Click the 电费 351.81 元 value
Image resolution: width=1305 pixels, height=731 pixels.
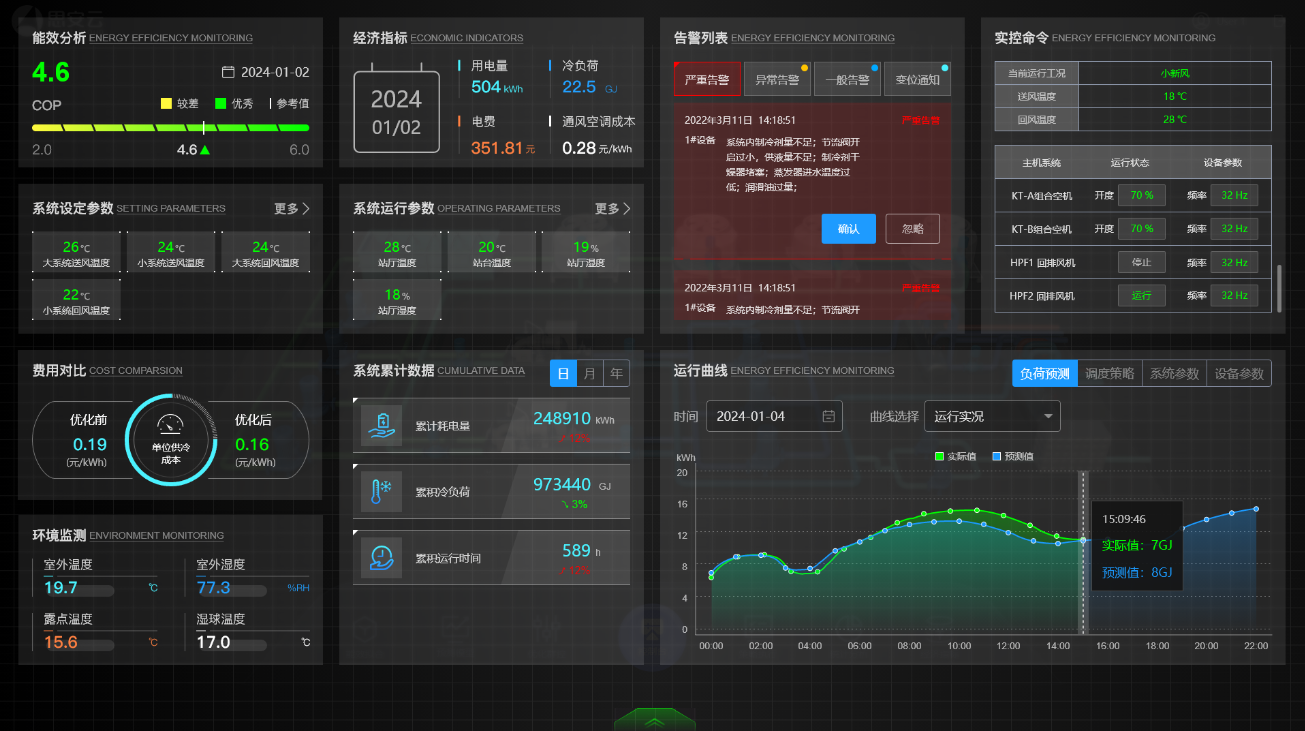[x=503, y=148]
